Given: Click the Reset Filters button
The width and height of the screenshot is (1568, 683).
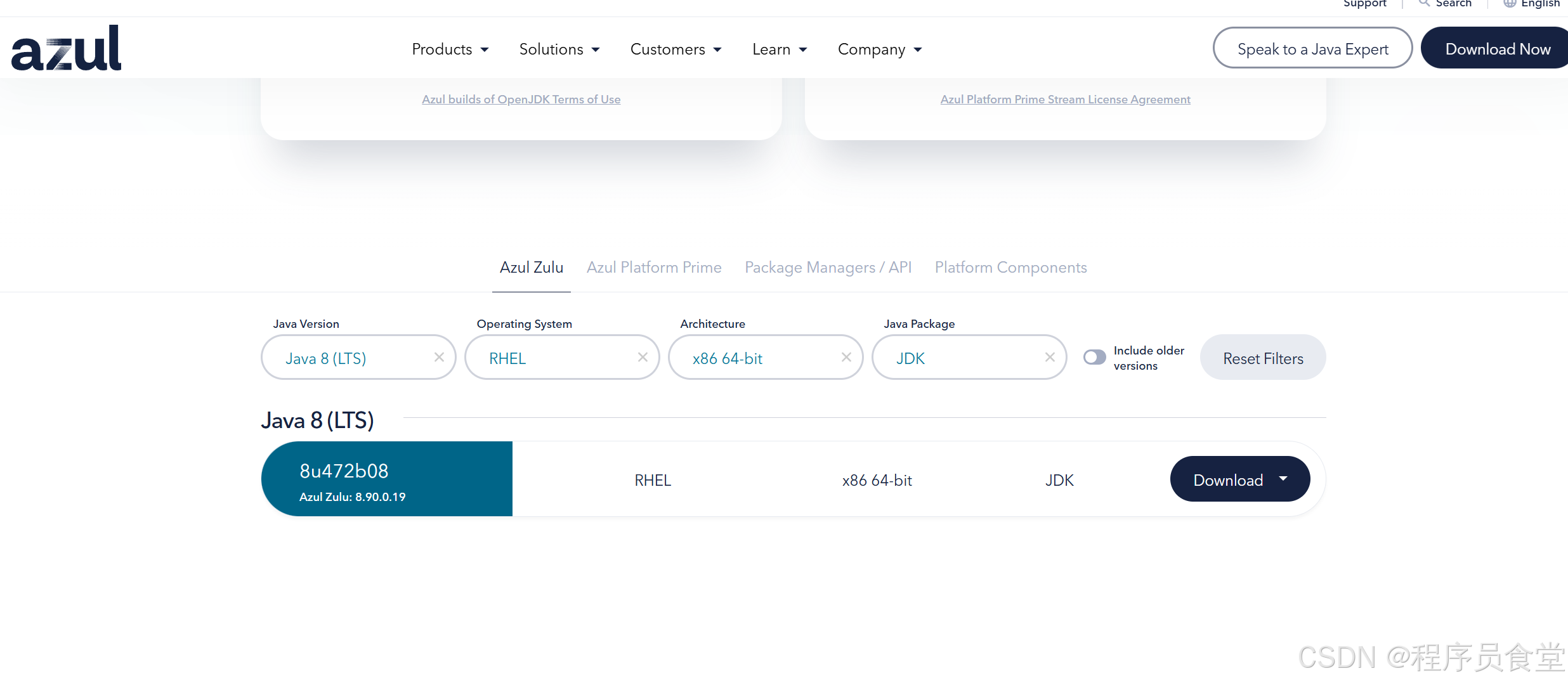Looking at the screenshot, I should pyautogui.click(x=1263, y=358).
